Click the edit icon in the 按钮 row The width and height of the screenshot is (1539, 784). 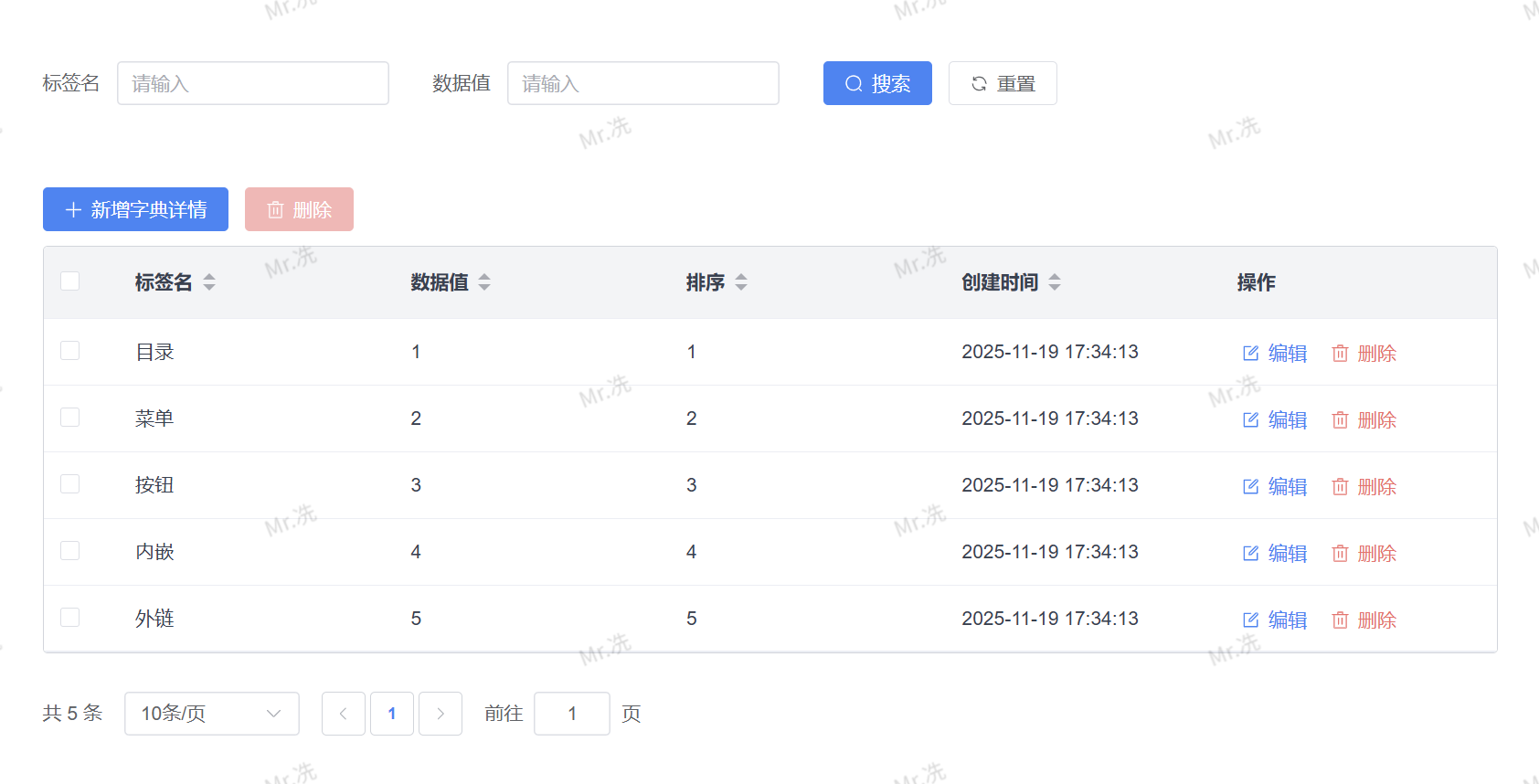pyautogui.click(x=1251, y=487)
